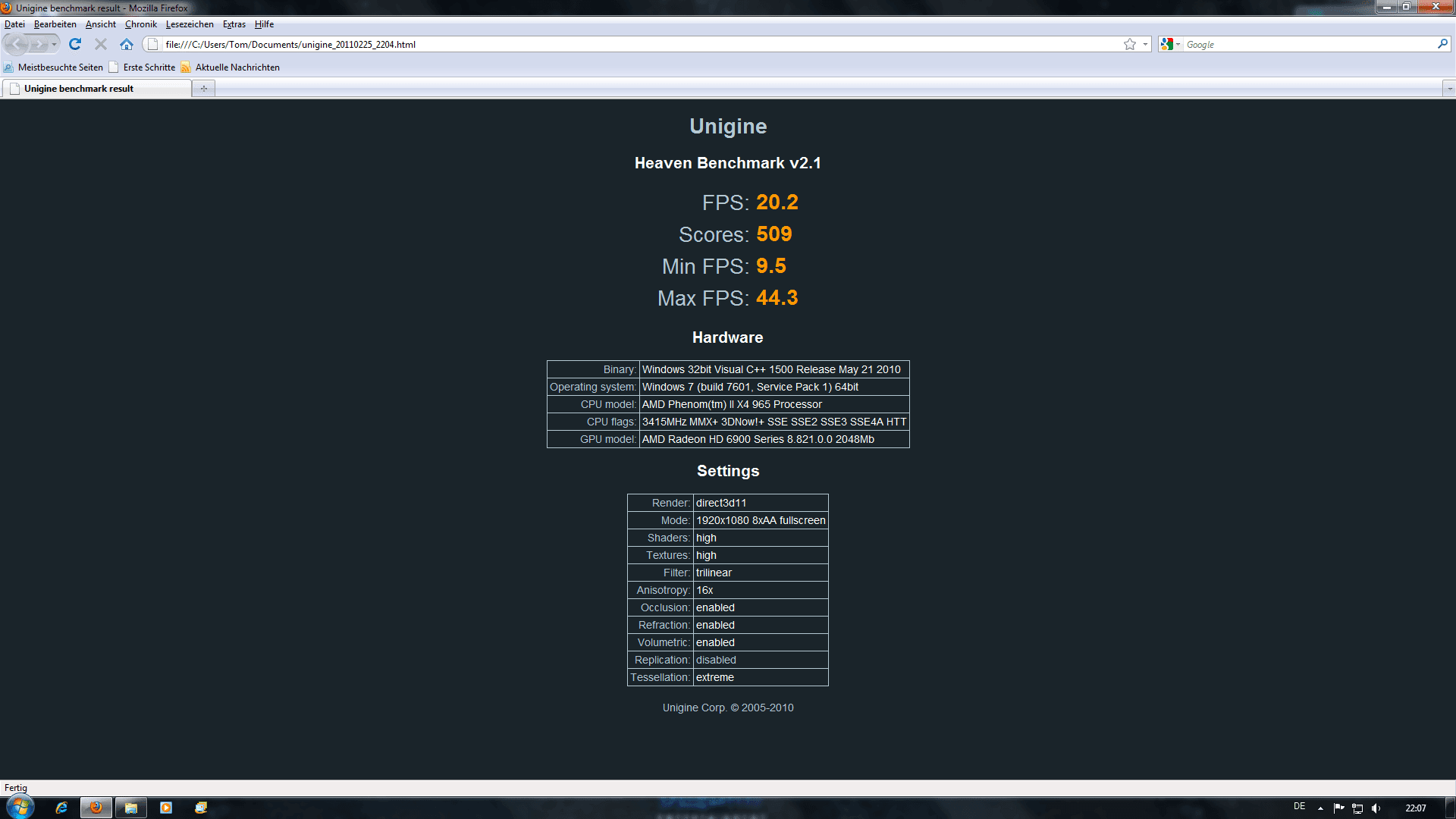The image size is (1456, 819).
Task: Click the stop loading X icon
Action: pos(100,44)
